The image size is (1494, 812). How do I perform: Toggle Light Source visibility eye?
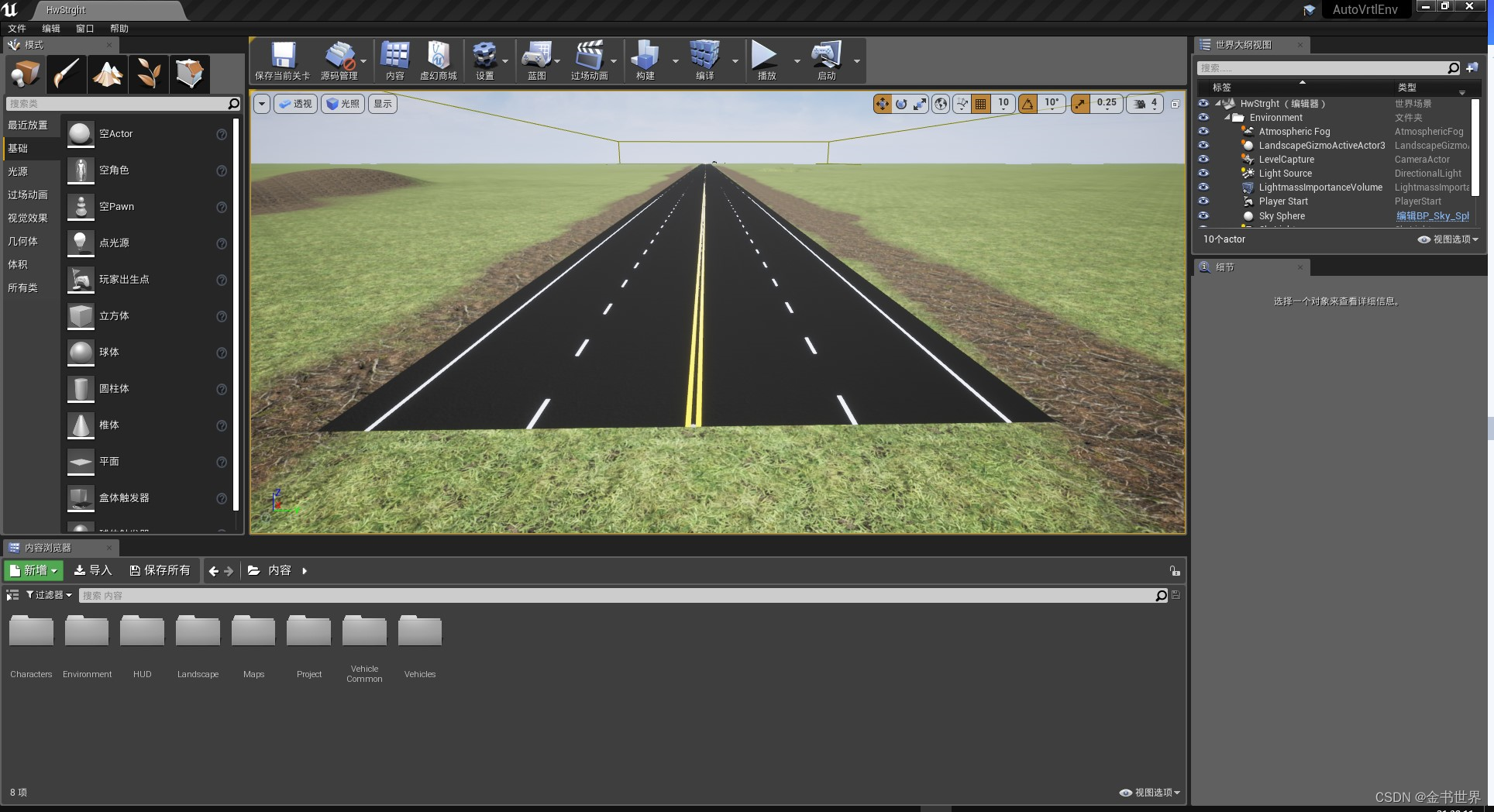[x=1203, y=173]
